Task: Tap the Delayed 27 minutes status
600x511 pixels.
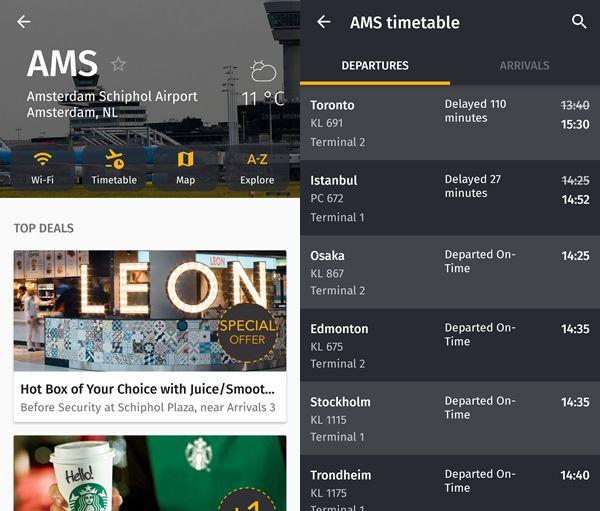Action: click(x=473, y=186)
